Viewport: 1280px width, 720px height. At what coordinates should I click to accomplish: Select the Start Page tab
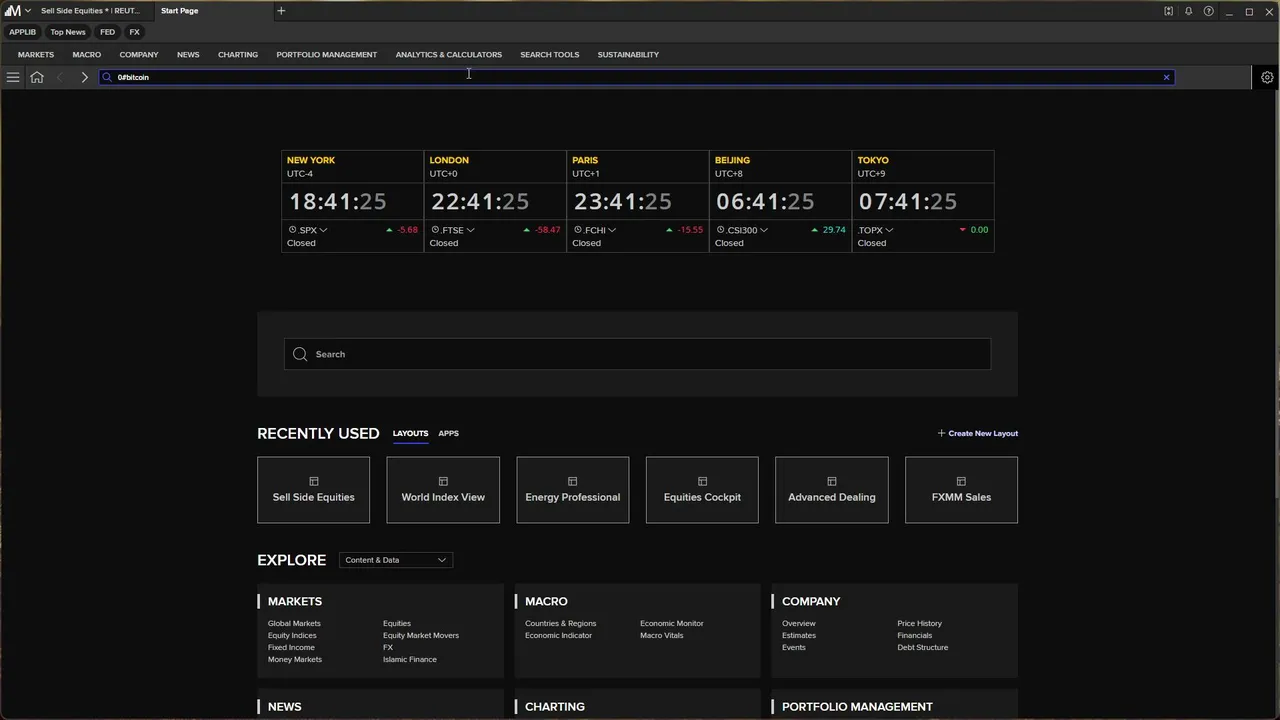180,11
